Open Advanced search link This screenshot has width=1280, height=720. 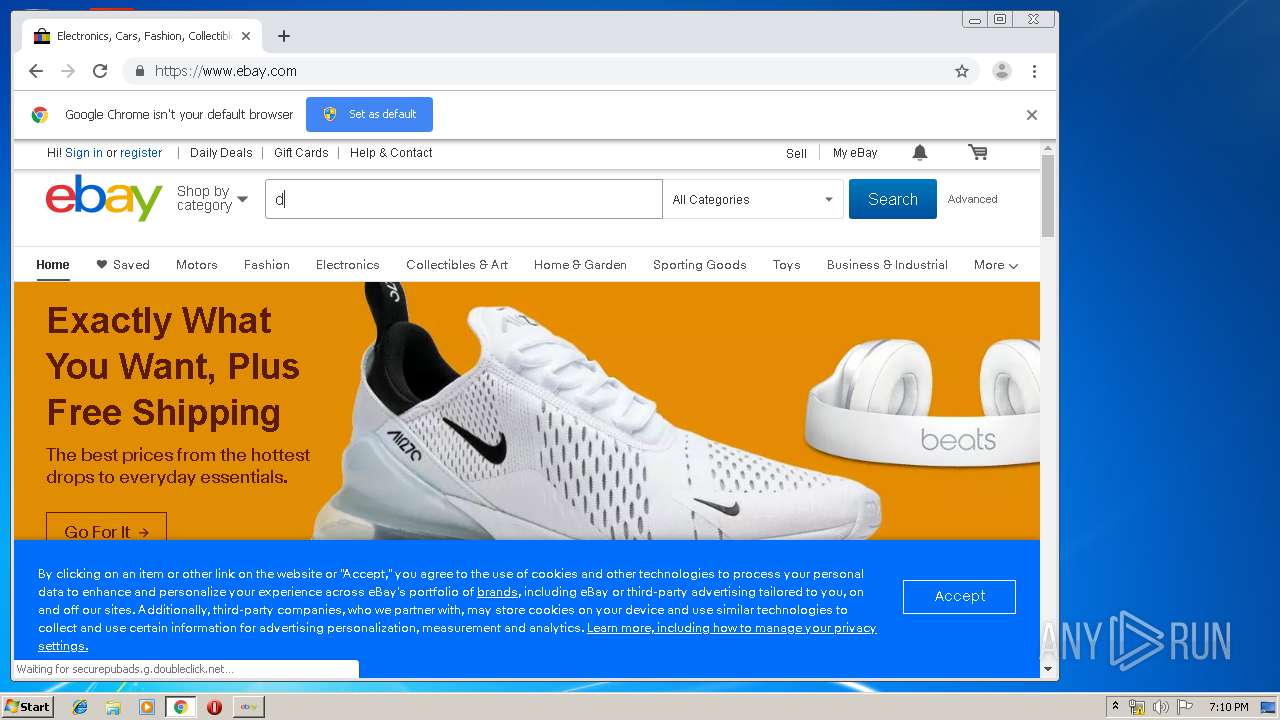click(973, 199)
